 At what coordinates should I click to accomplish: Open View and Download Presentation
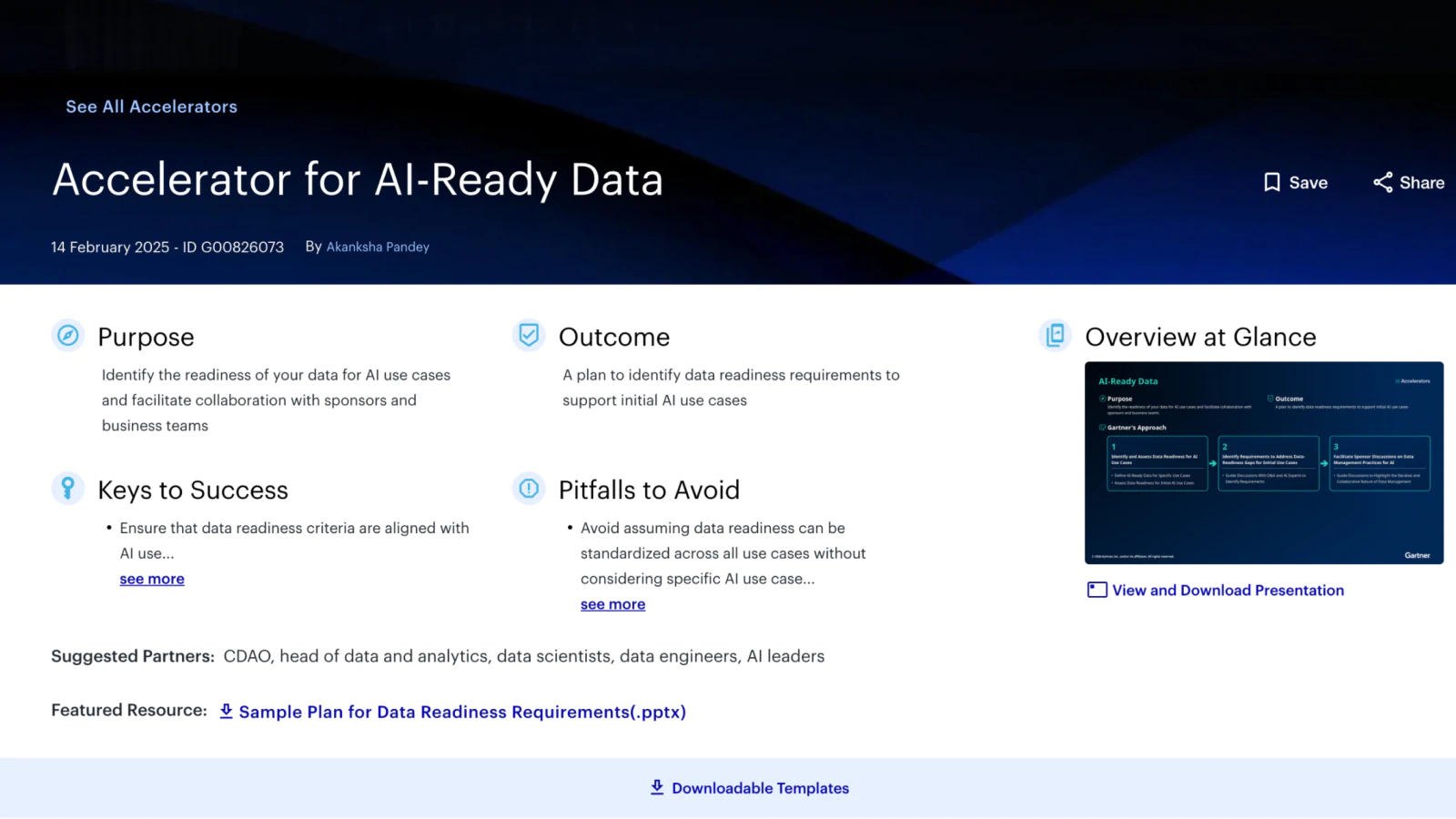pyautogui.click(x=1228, y=590)
